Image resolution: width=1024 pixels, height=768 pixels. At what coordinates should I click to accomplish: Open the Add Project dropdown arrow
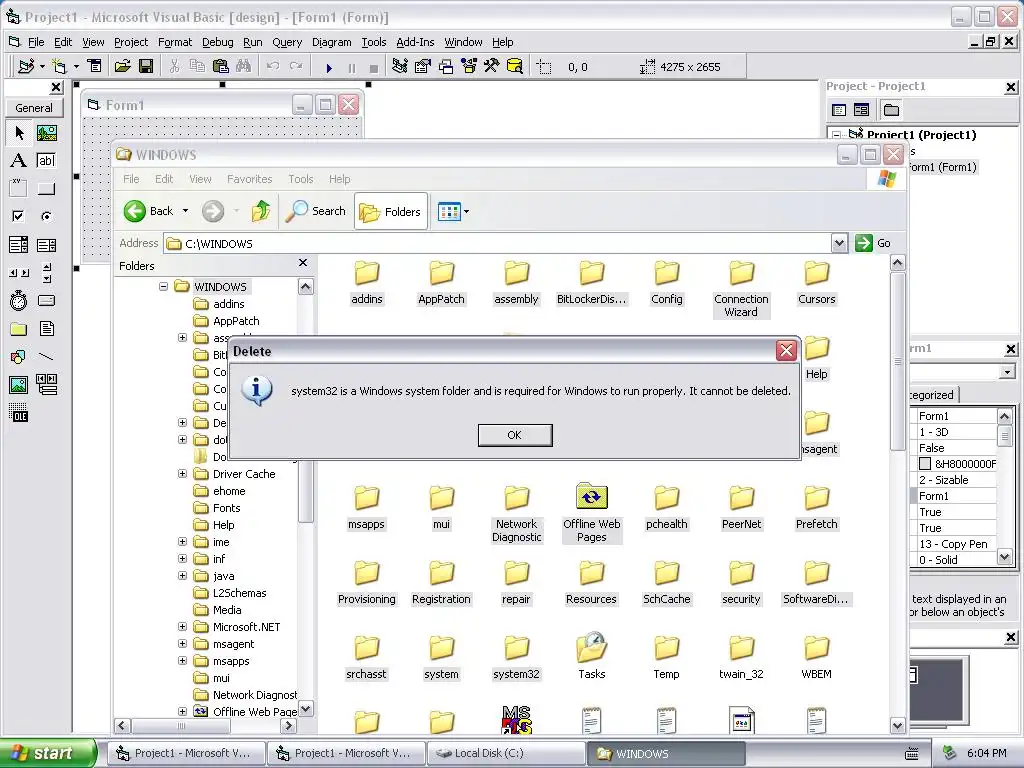pyautogui.click(x=42, y=67)
